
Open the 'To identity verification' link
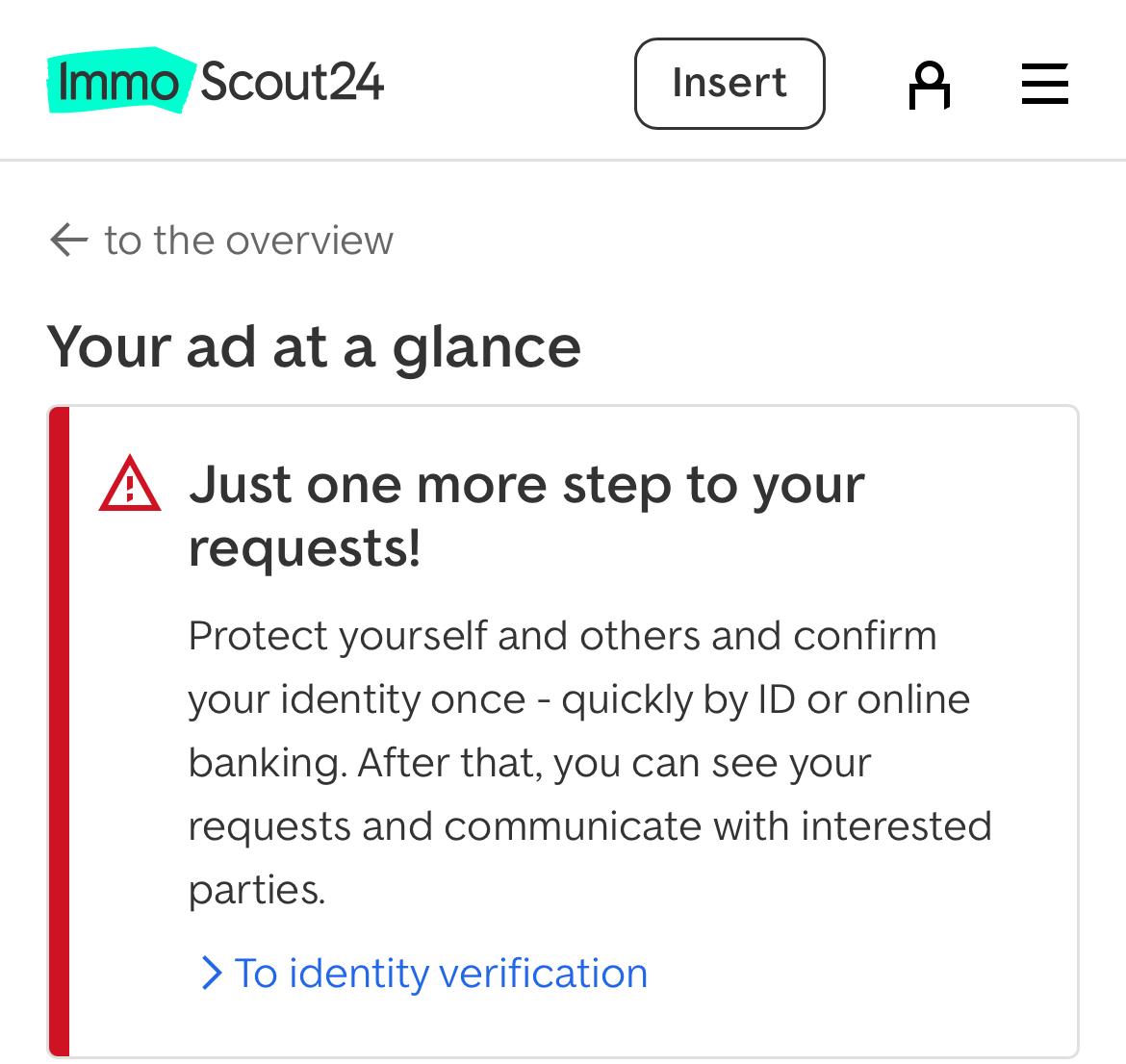coord(441,973)
